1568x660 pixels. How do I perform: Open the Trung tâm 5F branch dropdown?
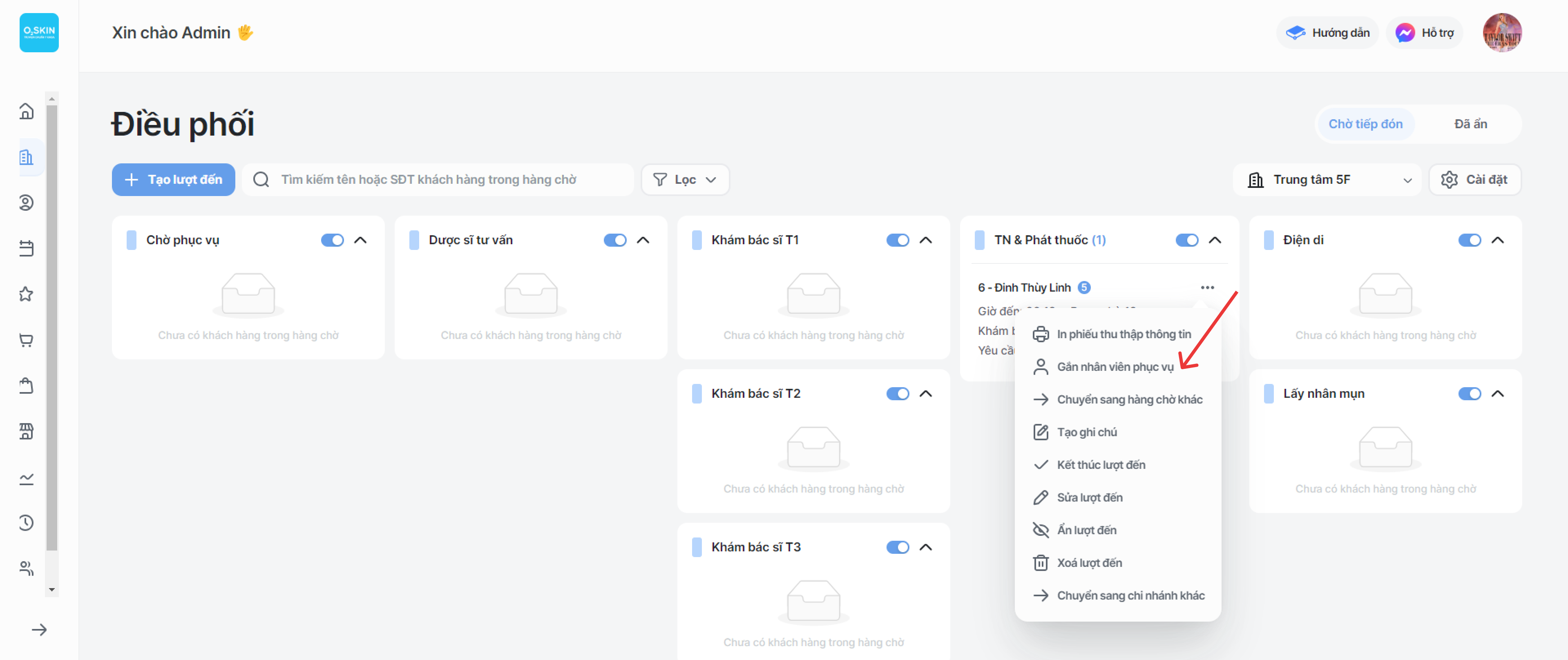pyautogui.click(x=1327, y=179)
